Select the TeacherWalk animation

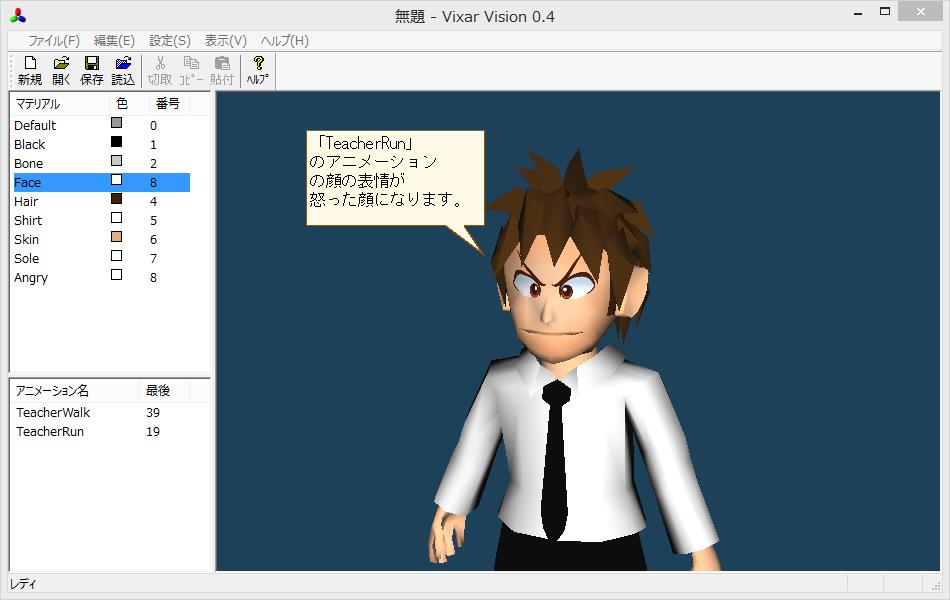(x=52, y=412)
